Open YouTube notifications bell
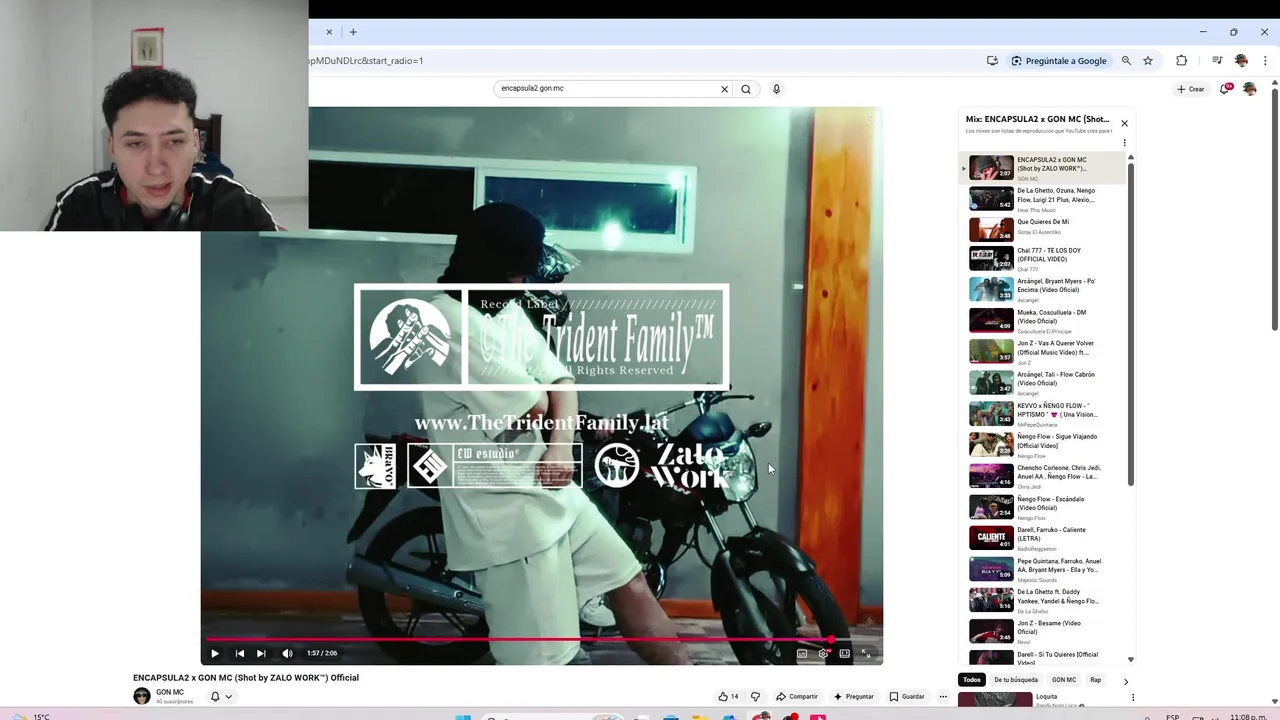 pyautogui.click(x=1226, y=89)
